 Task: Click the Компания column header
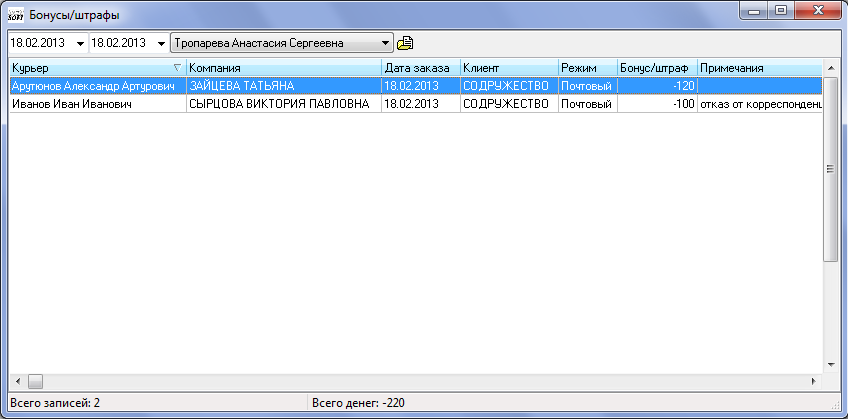tap(284, 68)
